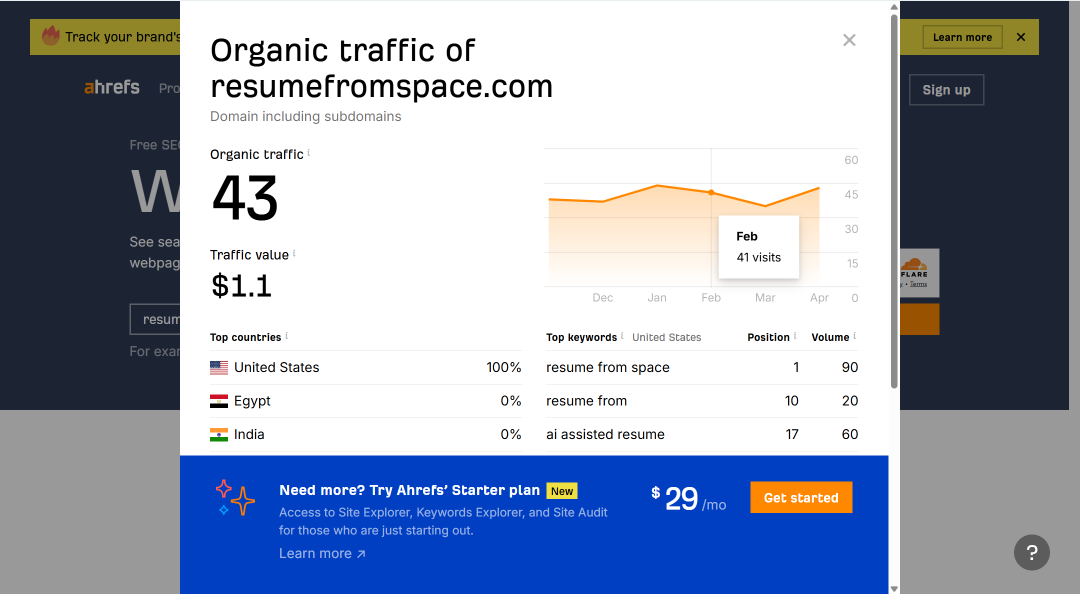Click the Top countries info icon

click(x=287, y=336)
